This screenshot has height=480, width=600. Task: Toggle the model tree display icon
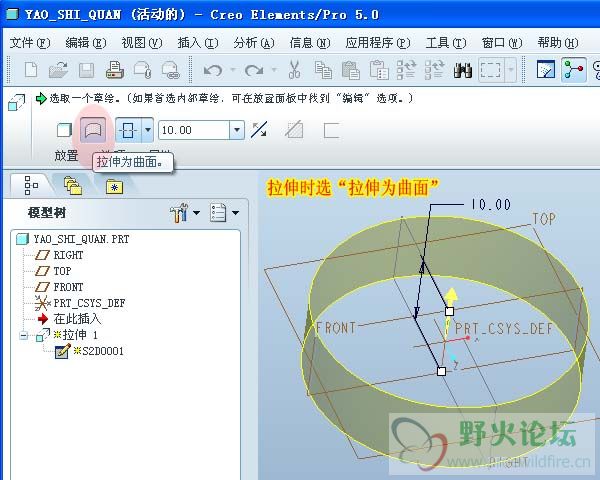[574, 70]
